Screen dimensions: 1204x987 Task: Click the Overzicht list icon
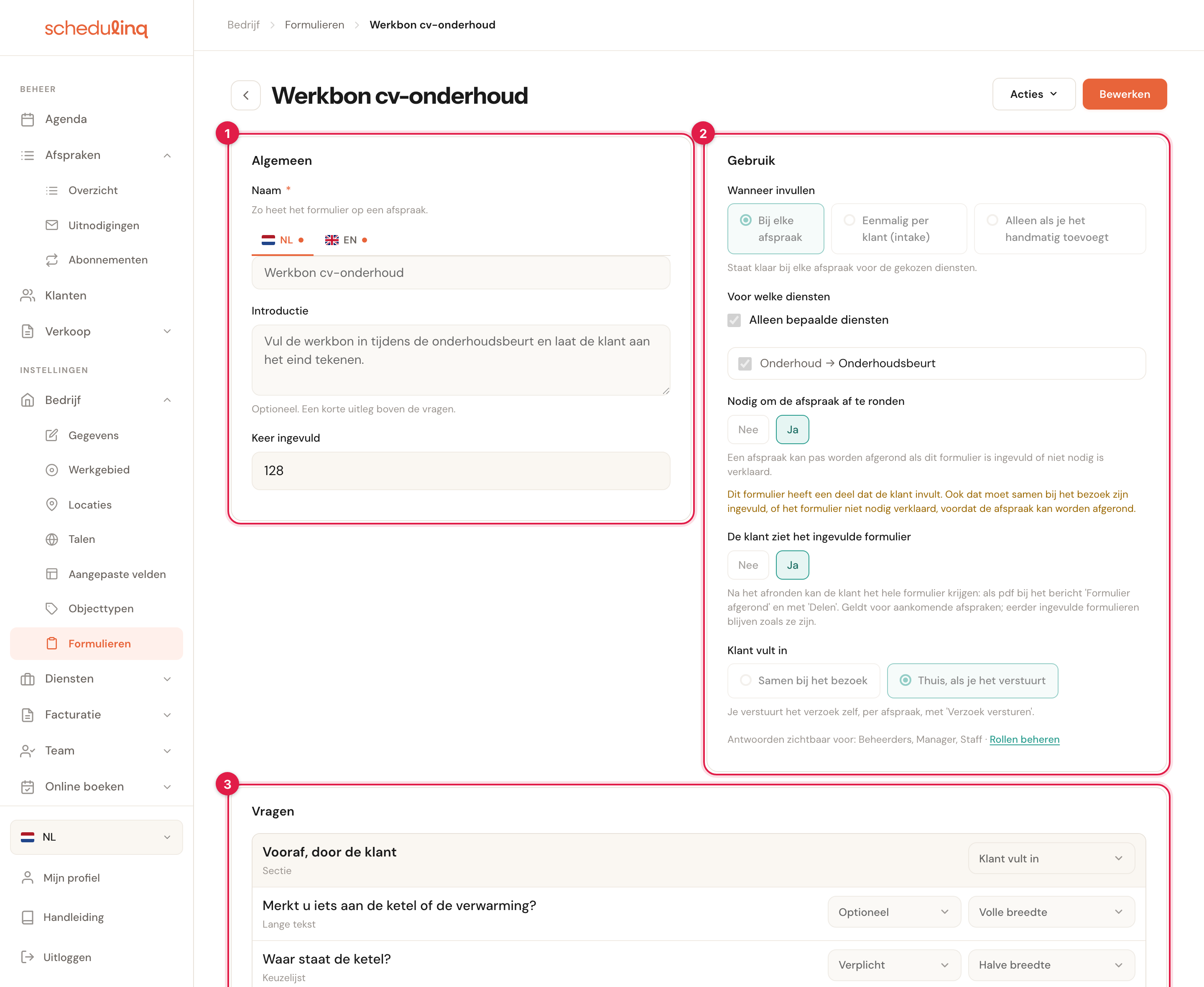coord(52,190)
